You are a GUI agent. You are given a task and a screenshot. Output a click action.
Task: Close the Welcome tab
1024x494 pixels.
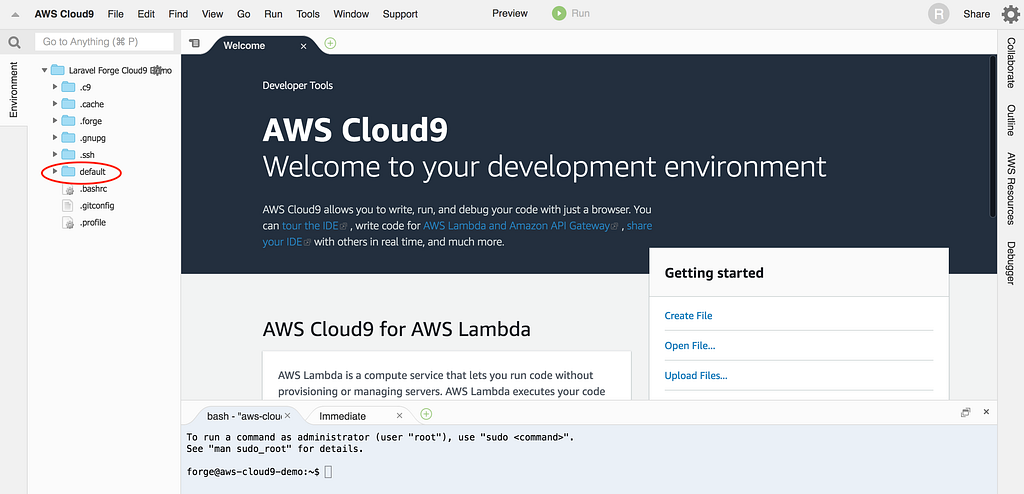(304, 46)
